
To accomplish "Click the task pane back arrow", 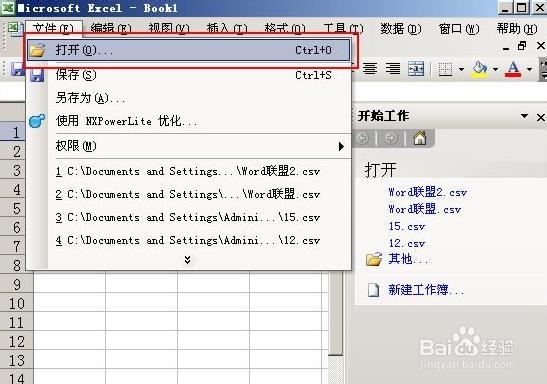I will coord(362,138).
